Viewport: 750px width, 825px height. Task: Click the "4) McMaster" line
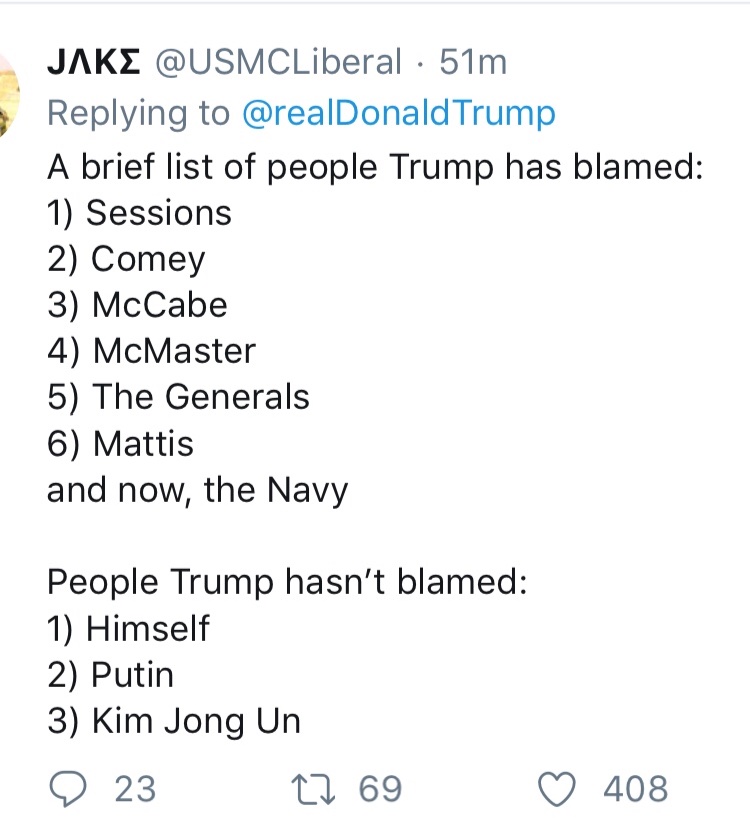click(151, 351)
